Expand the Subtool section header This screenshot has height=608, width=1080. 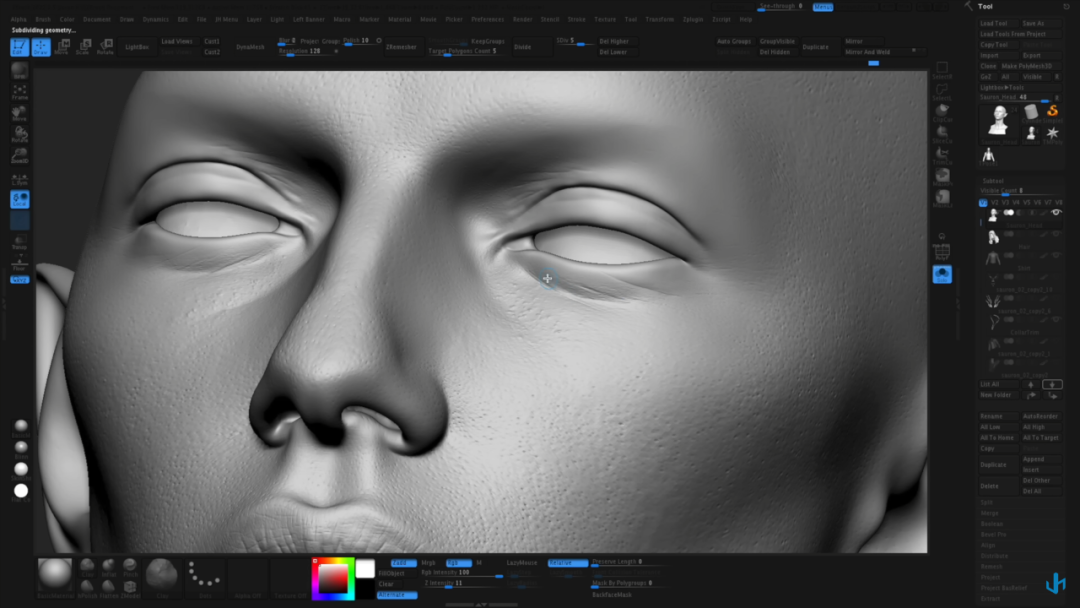point(993,180)
